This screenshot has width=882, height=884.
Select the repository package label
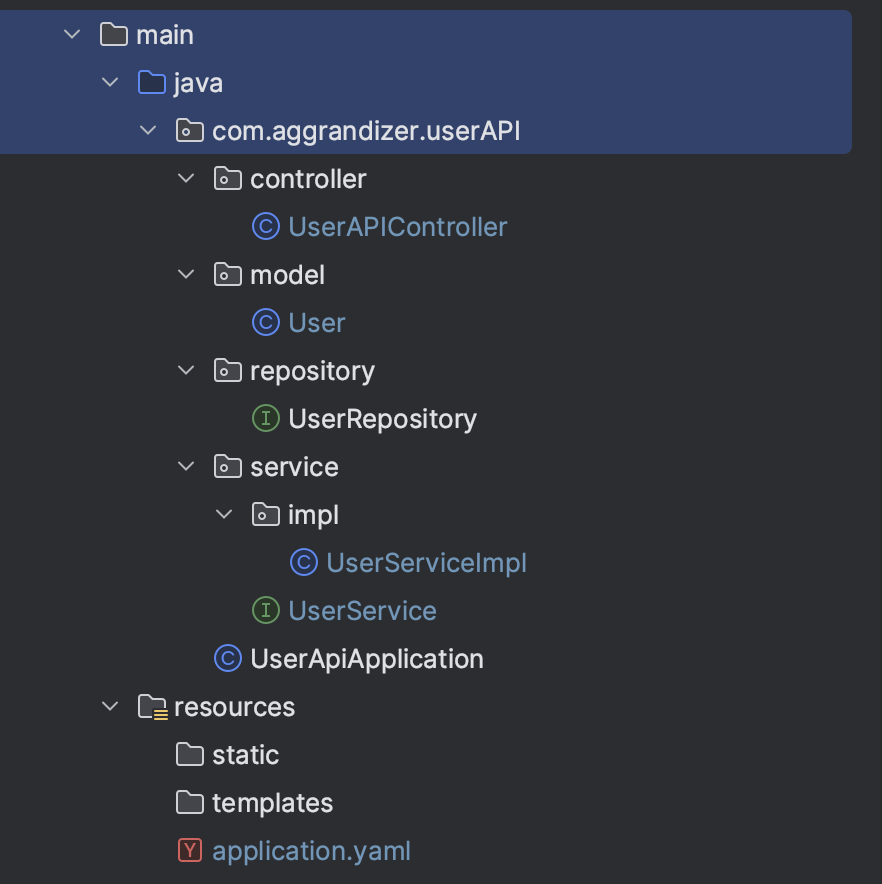click(312, 371)
